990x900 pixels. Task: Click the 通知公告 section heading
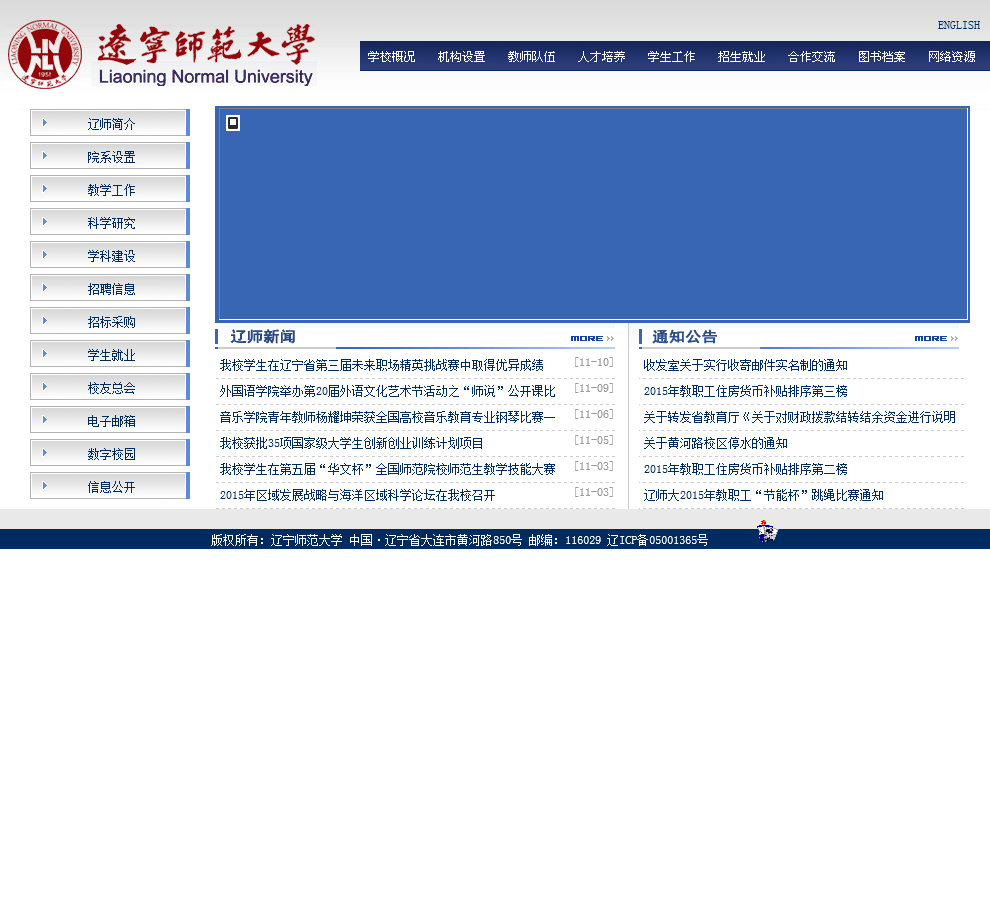point(684,337)
